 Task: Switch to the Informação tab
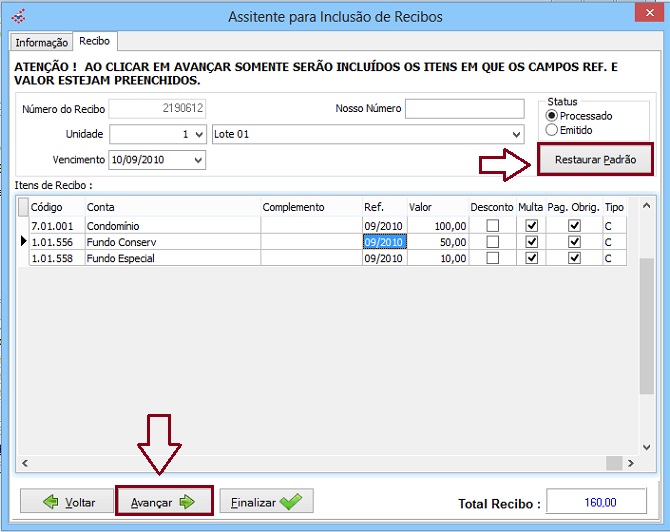[41, 42]
